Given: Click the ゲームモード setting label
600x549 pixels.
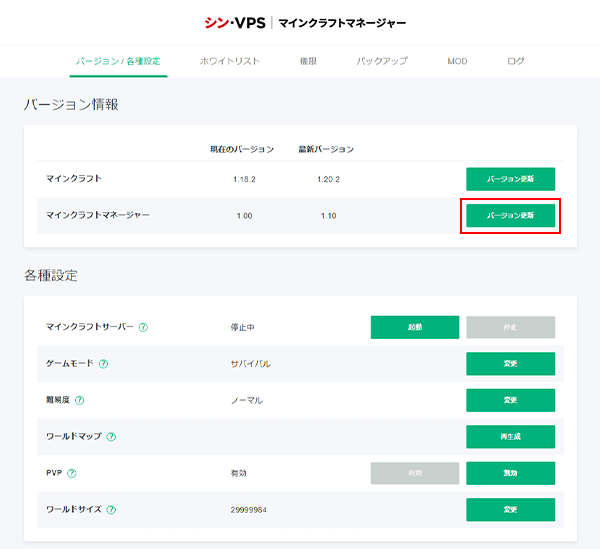Looking at the screenshot, I should click(70, 363).
